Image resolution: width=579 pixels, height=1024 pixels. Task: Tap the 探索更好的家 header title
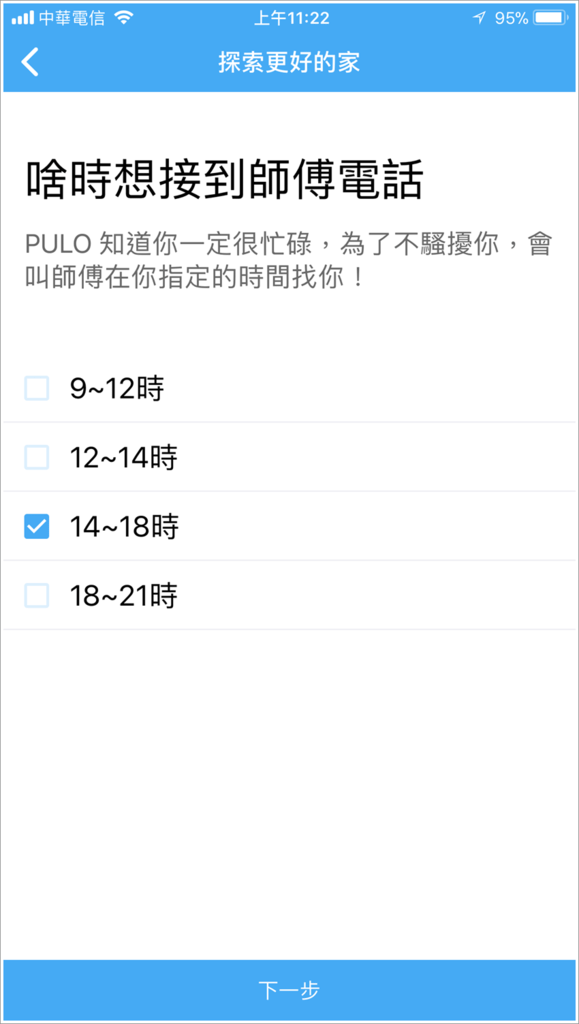coord(289,63)
